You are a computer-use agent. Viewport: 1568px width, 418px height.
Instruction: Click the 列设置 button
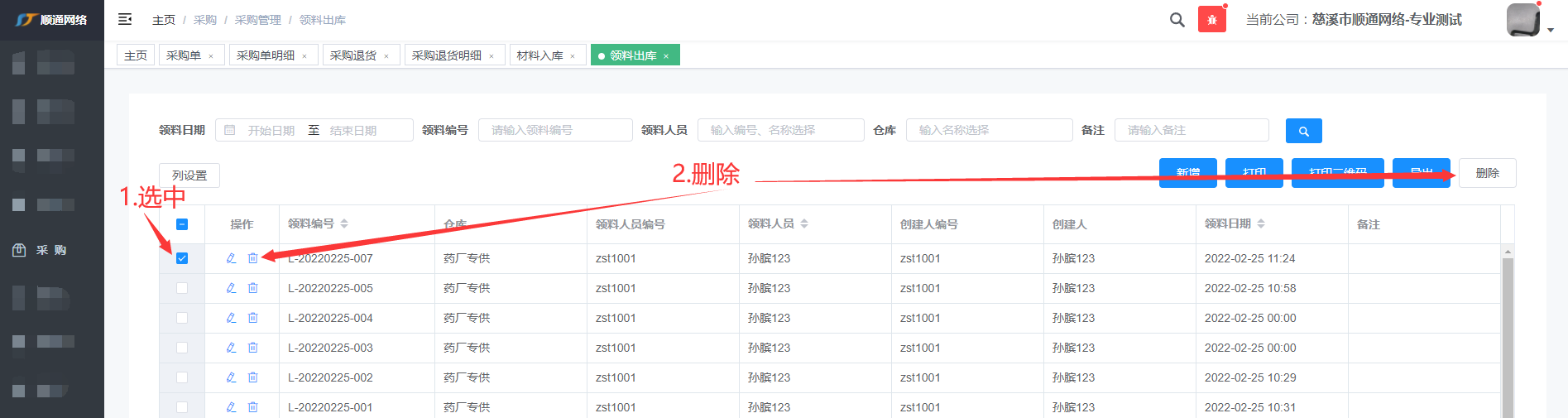(189, 175)
